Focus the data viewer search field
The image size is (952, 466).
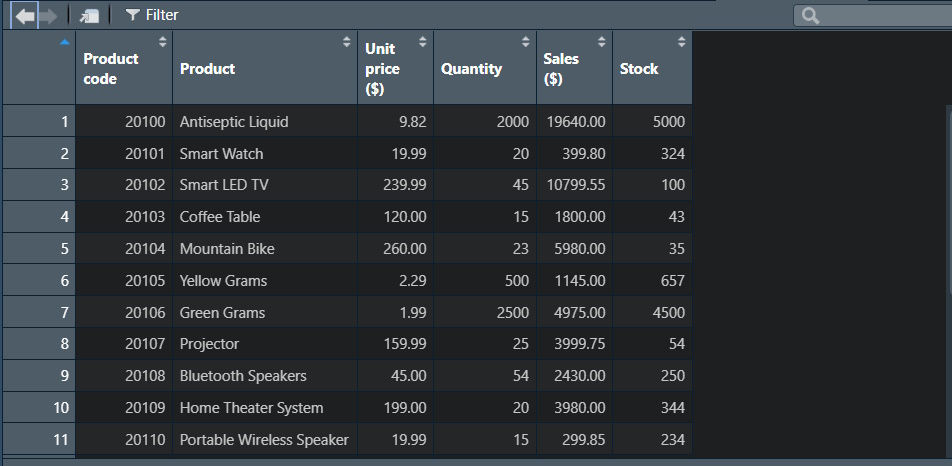click(880, 16)
